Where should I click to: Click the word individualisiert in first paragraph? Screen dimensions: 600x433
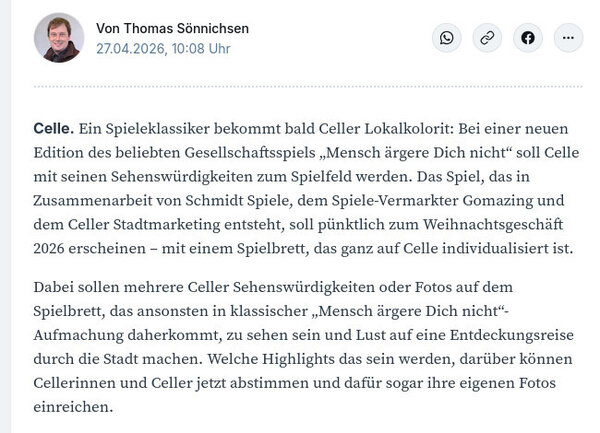tap(495, 248)
